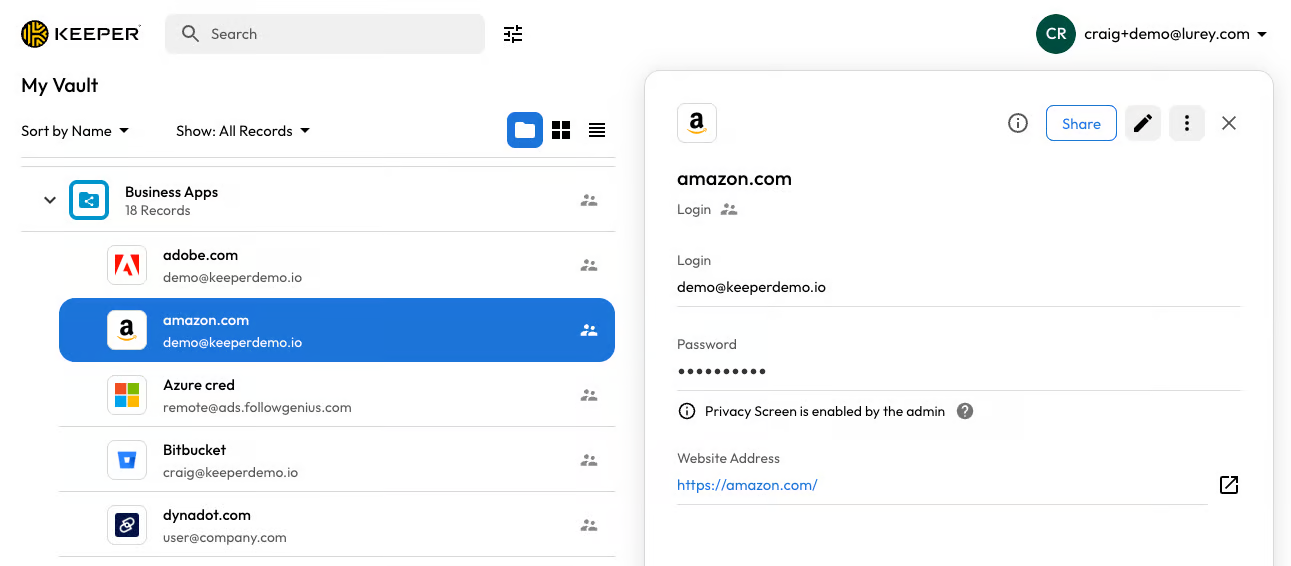
Task: Open the craig+demo@lurey.com account menu
Action: pyautogui.click(x=1153, y=34)
